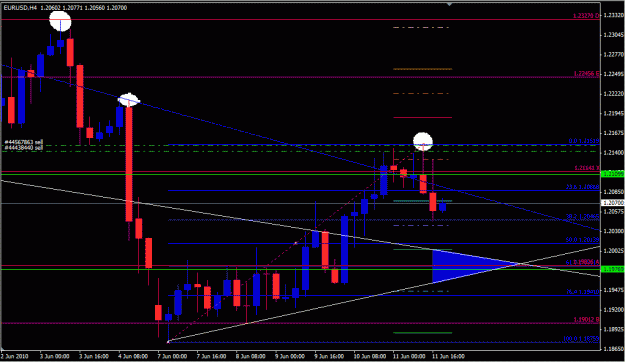Click the 10 Jun 08:00 time label

click(x=369, y=356)
